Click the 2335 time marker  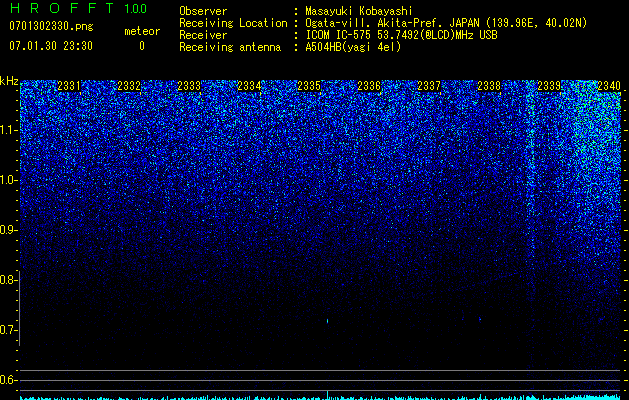point(309,86)
